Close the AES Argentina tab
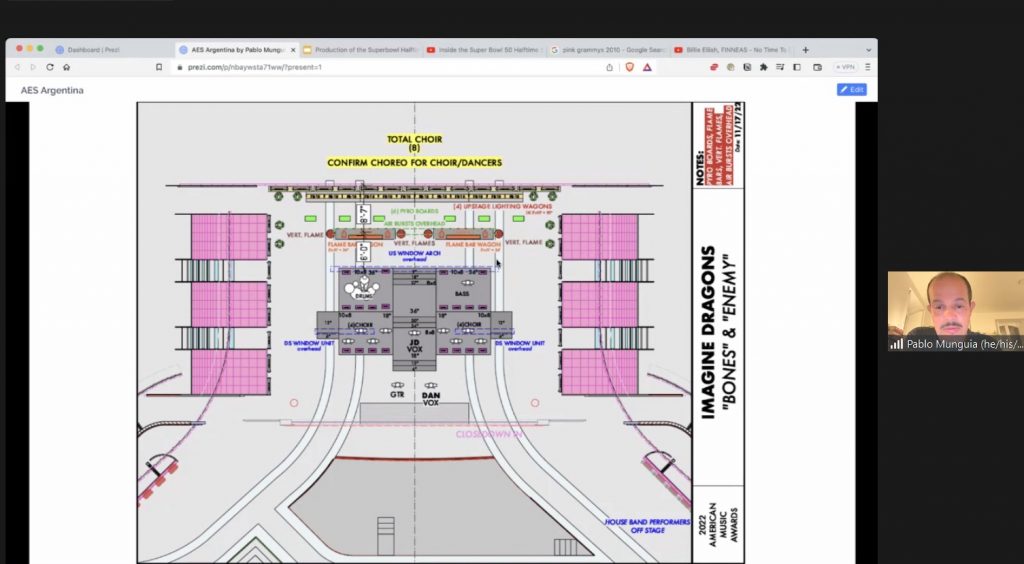The image size is (1024, 564). 292,49
